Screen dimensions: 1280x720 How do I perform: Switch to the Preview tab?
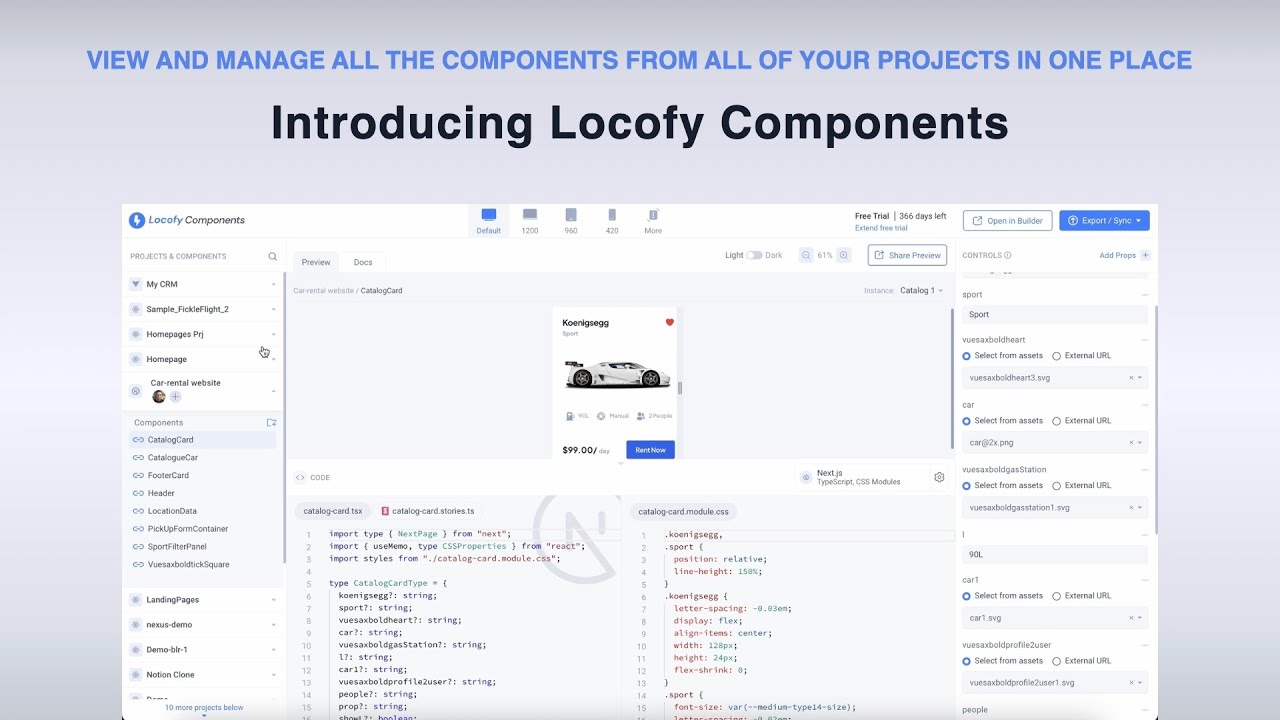pyautogui.click(x=316, y=262)
